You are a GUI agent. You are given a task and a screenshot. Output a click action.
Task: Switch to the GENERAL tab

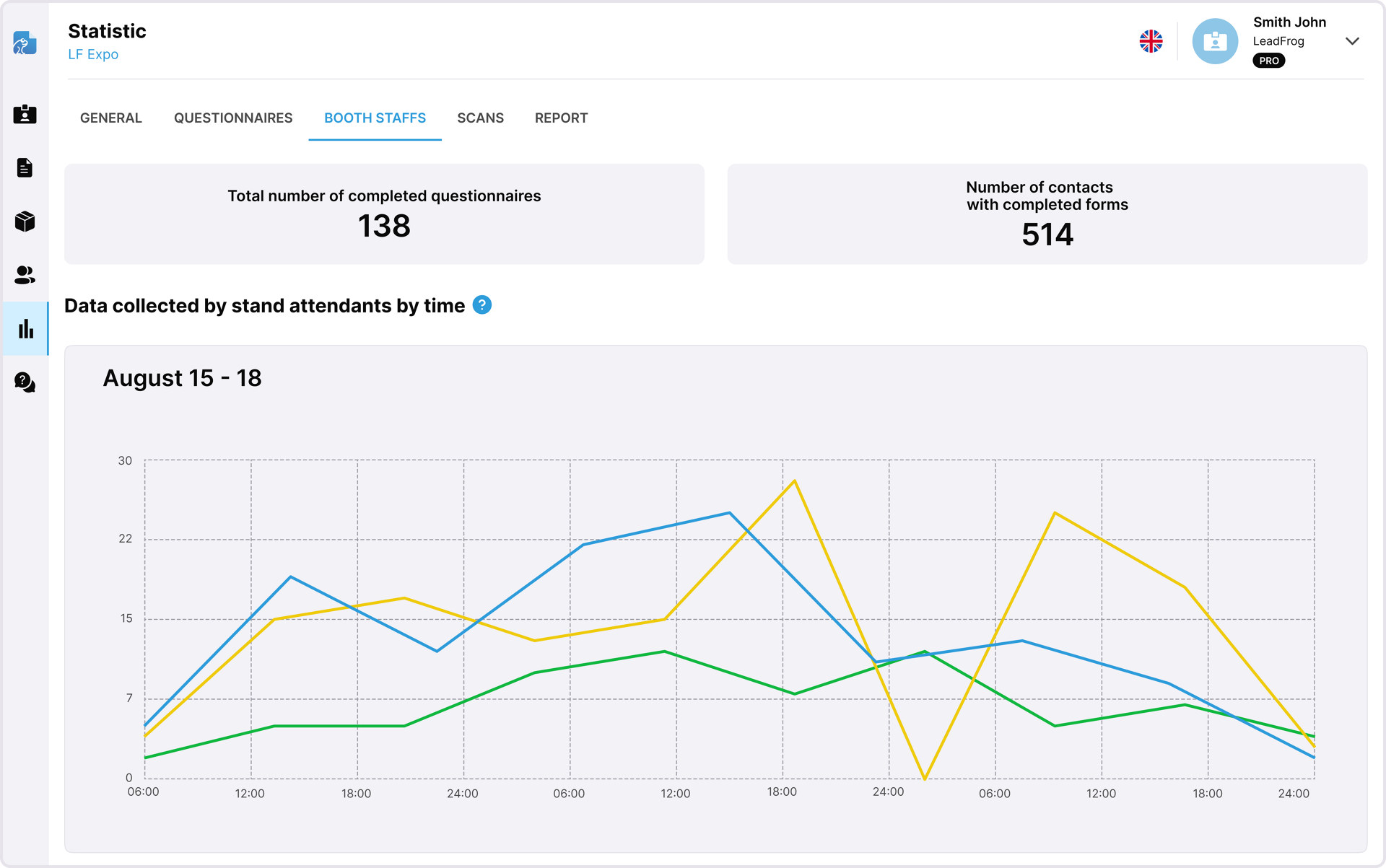[x=111, y=118]
